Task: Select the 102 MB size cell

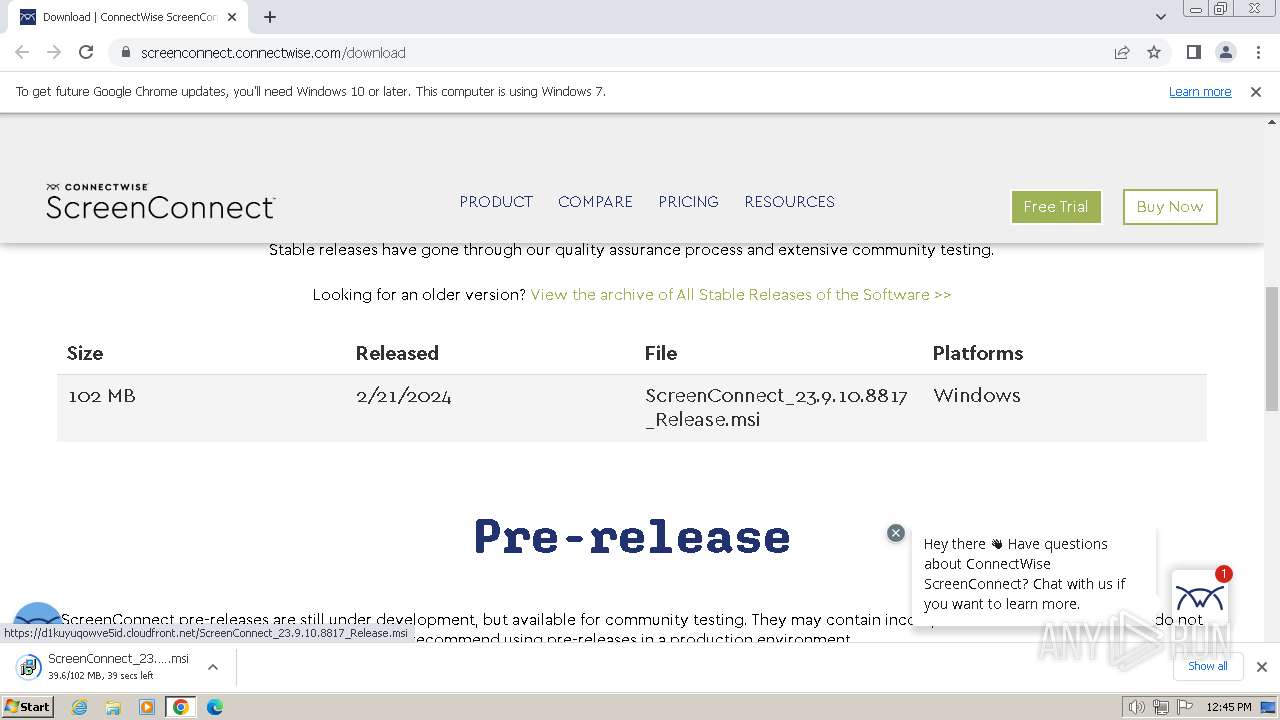Action: point(102,396)
